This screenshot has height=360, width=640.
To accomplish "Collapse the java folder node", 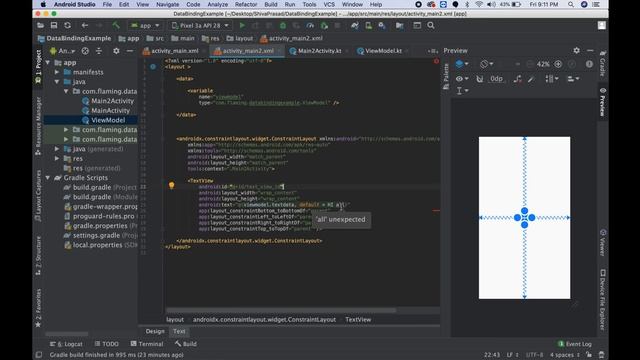I will tap(57, 82).
